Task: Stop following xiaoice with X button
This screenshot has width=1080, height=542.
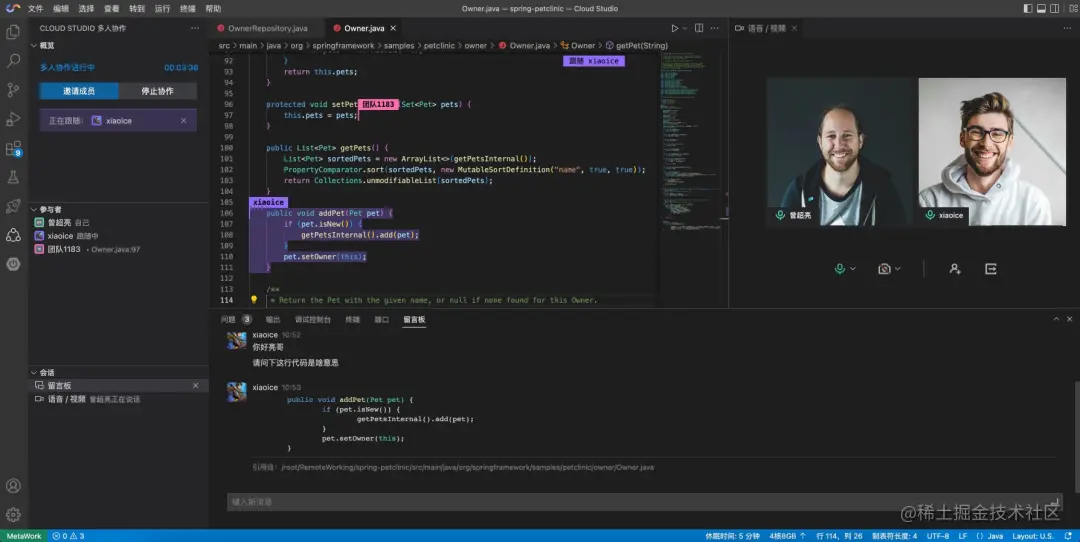Action: pyautogui.click(x=184, y=121)
